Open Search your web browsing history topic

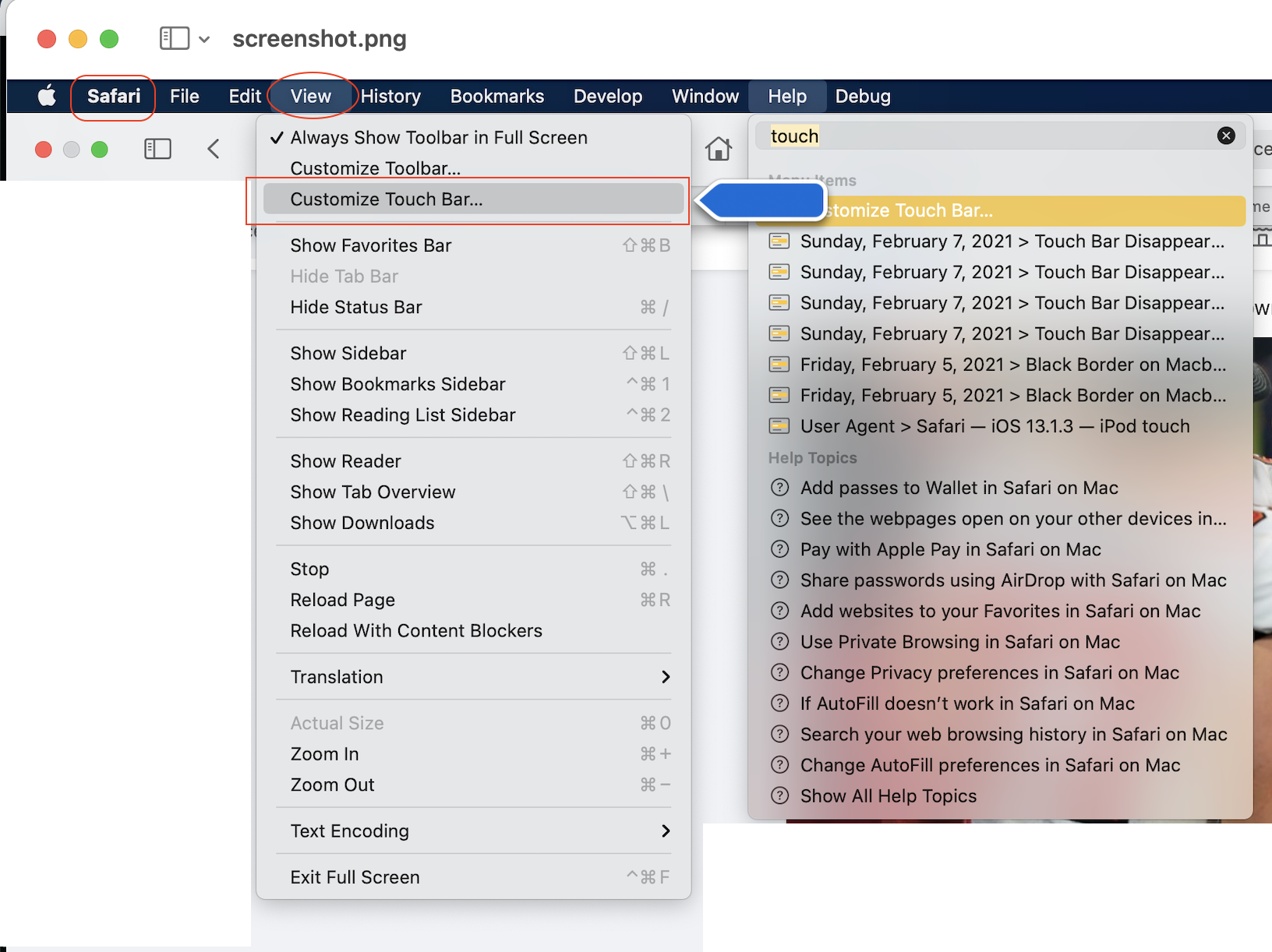(x=1001, y=735)
